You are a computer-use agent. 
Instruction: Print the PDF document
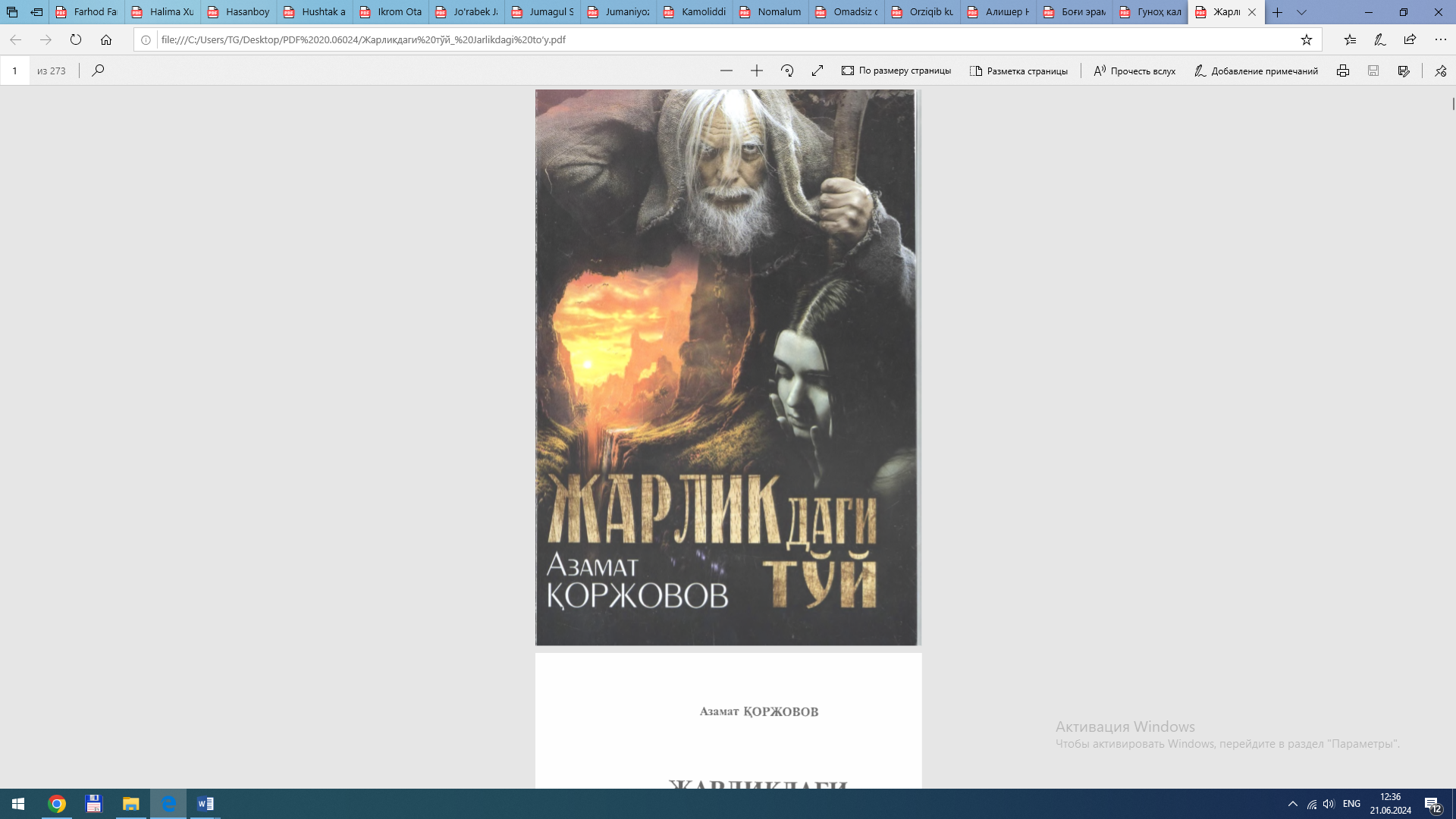coord(1344,71)
